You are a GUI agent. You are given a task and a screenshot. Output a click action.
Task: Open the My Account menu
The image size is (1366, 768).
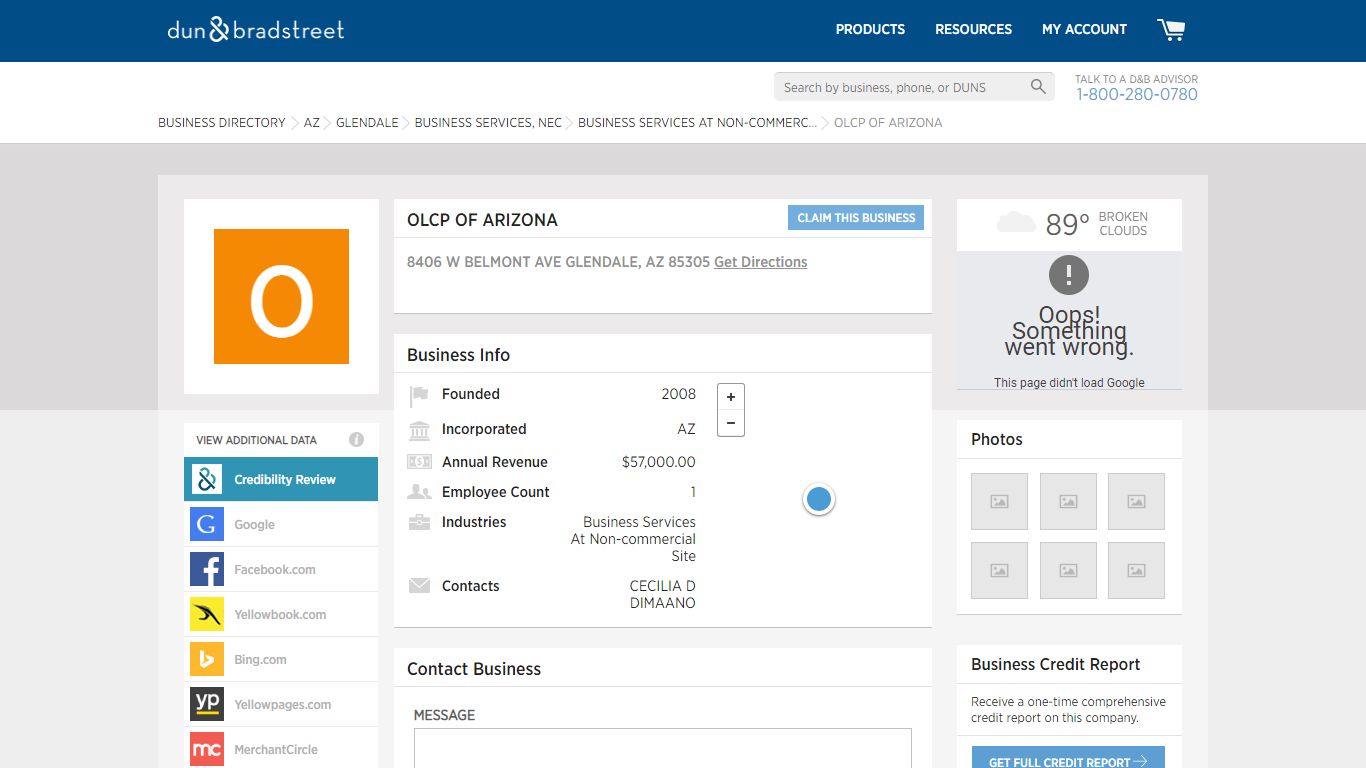click(x=1084, y=30)
